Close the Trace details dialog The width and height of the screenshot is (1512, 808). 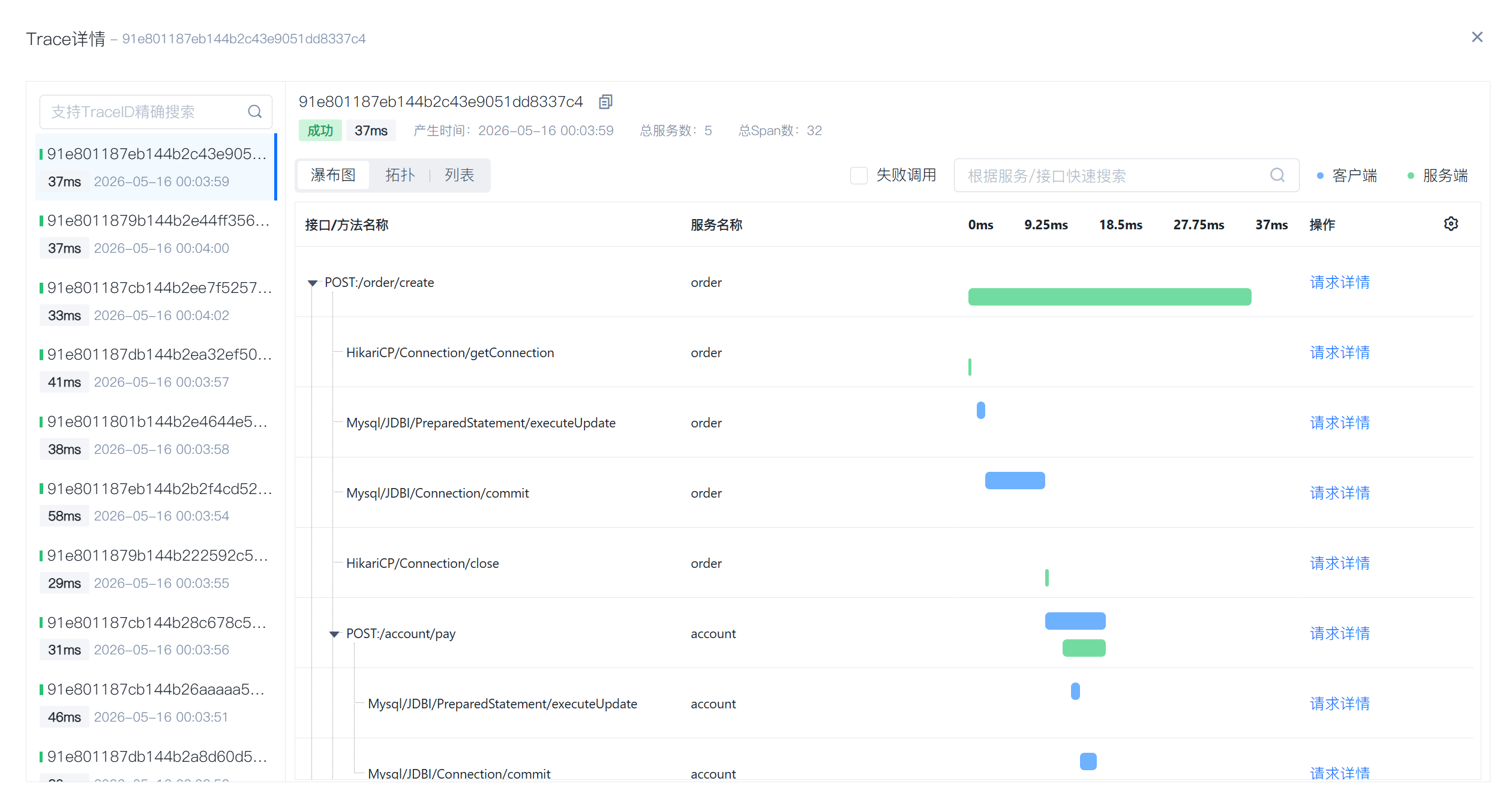click(x=1477, y=37)
